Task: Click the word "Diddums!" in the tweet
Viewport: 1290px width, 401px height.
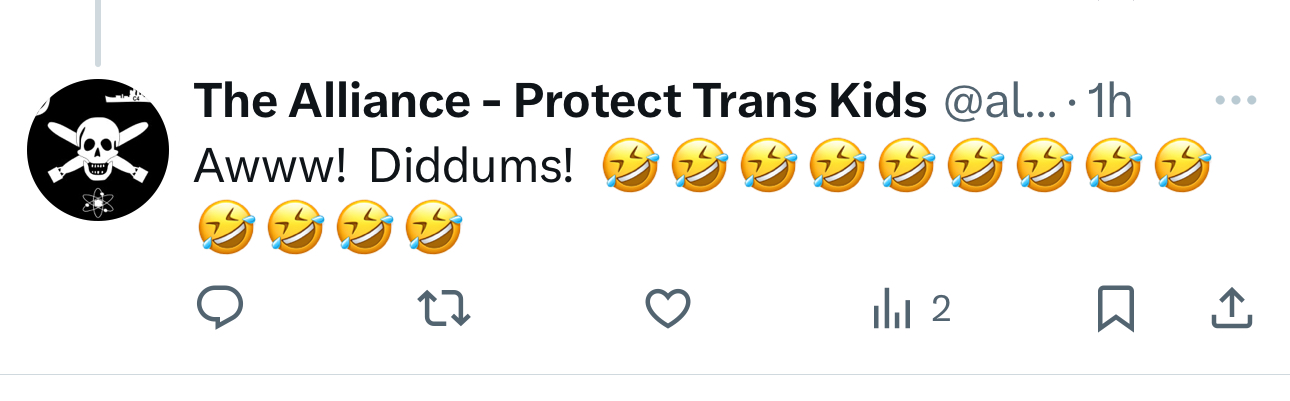Action: click(470, 167)
